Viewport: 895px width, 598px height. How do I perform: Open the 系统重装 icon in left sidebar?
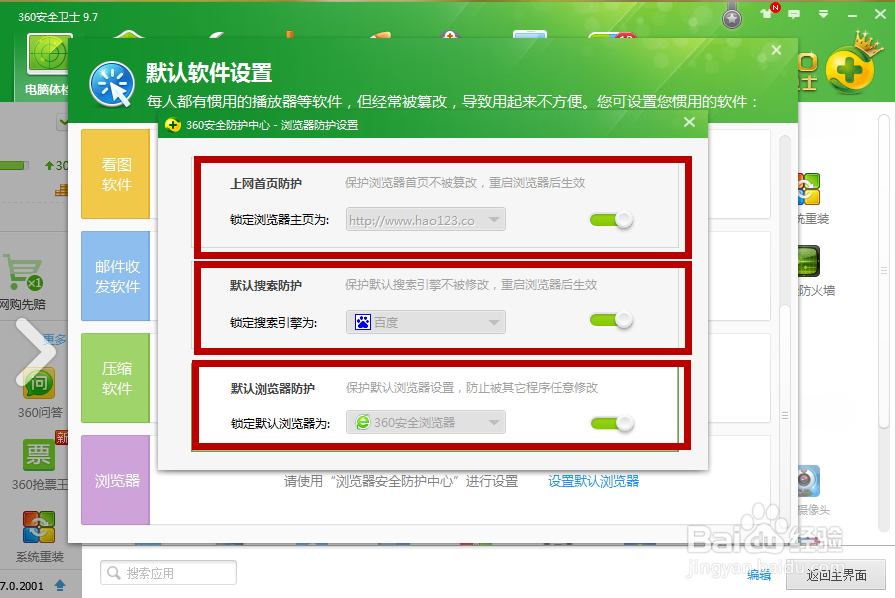coord(39,527)
